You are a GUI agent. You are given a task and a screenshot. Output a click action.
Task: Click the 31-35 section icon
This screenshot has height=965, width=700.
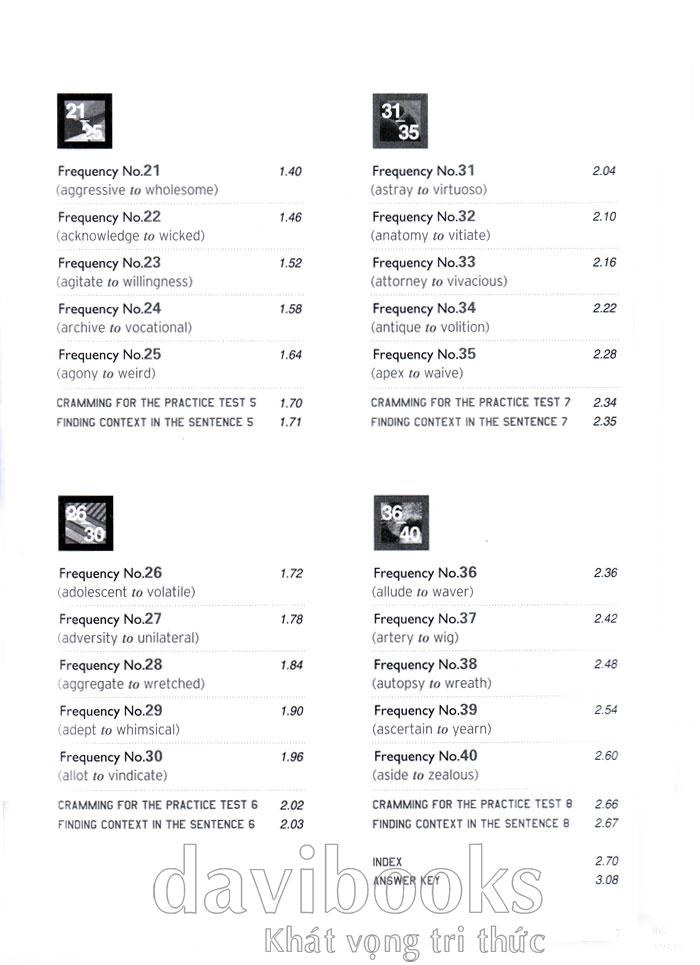pyautogui.click(x=400, y=121)
